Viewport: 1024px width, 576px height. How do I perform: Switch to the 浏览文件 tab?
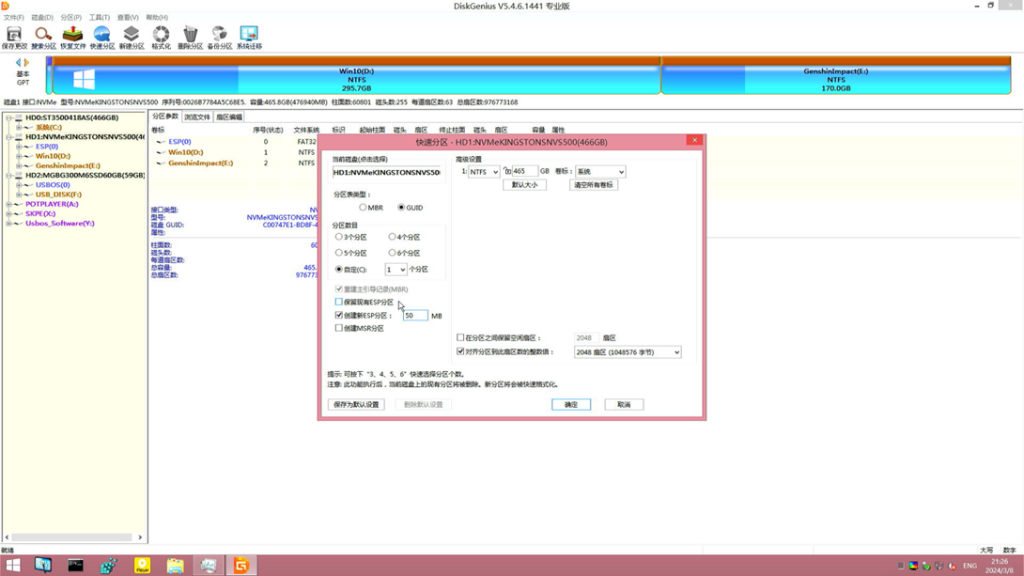coord(196,117)
